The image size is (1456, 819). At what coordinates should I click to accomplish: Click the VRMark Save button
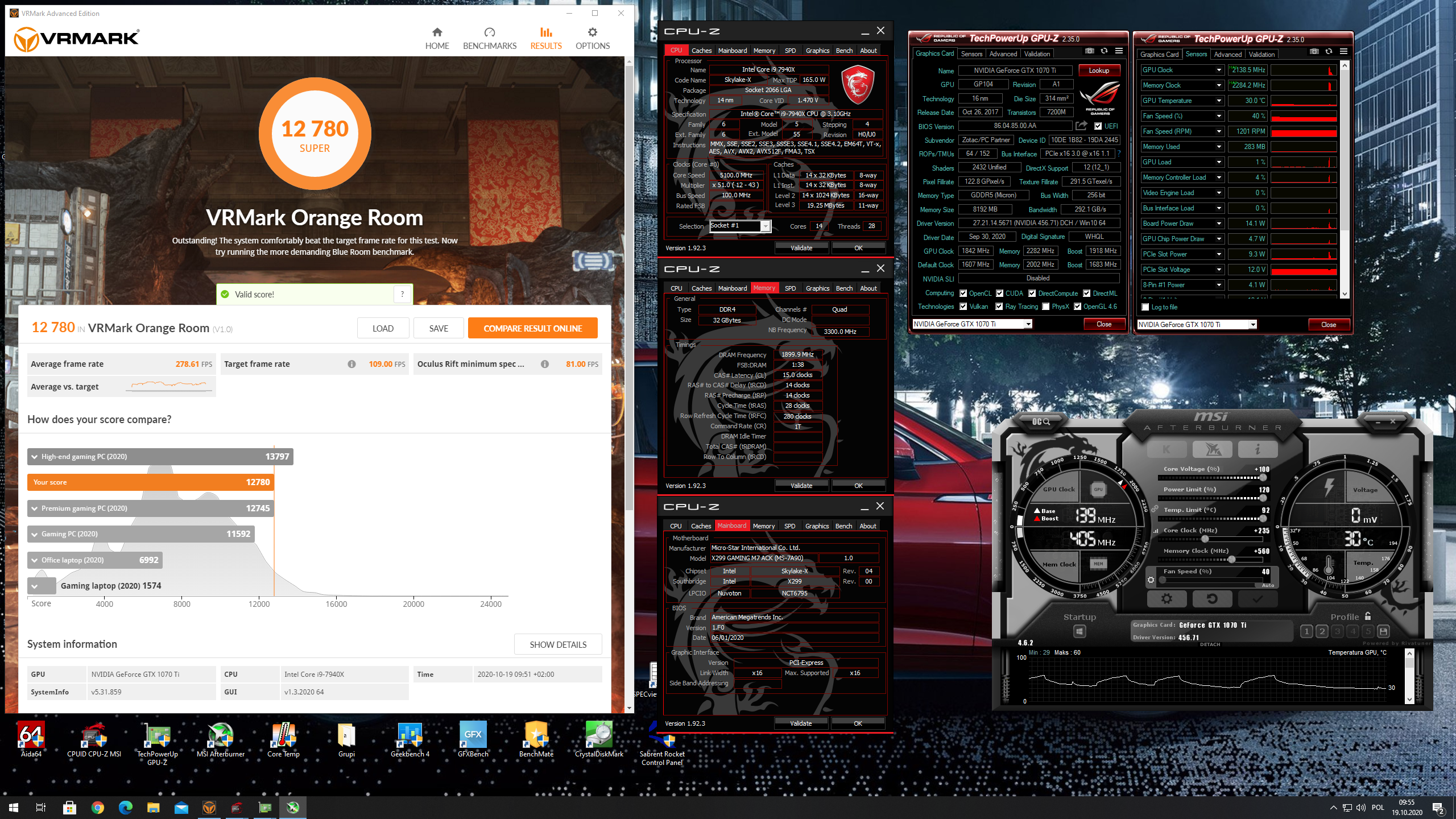[439, 328]
